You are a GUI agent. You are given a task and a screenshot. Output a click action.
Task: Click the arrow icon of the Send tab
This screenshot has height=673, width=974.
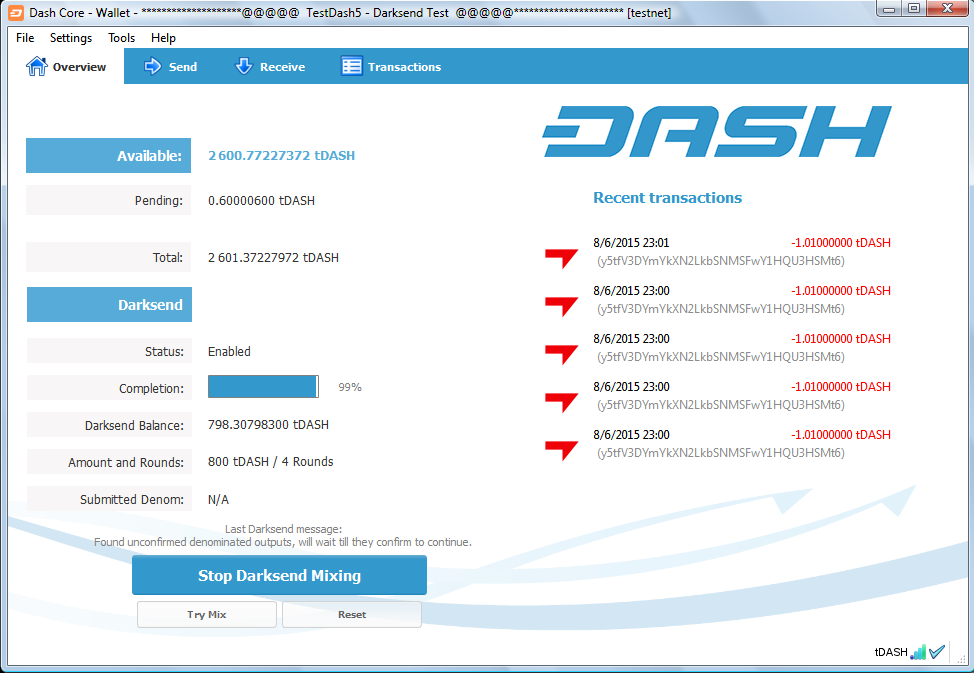(152, 66)
